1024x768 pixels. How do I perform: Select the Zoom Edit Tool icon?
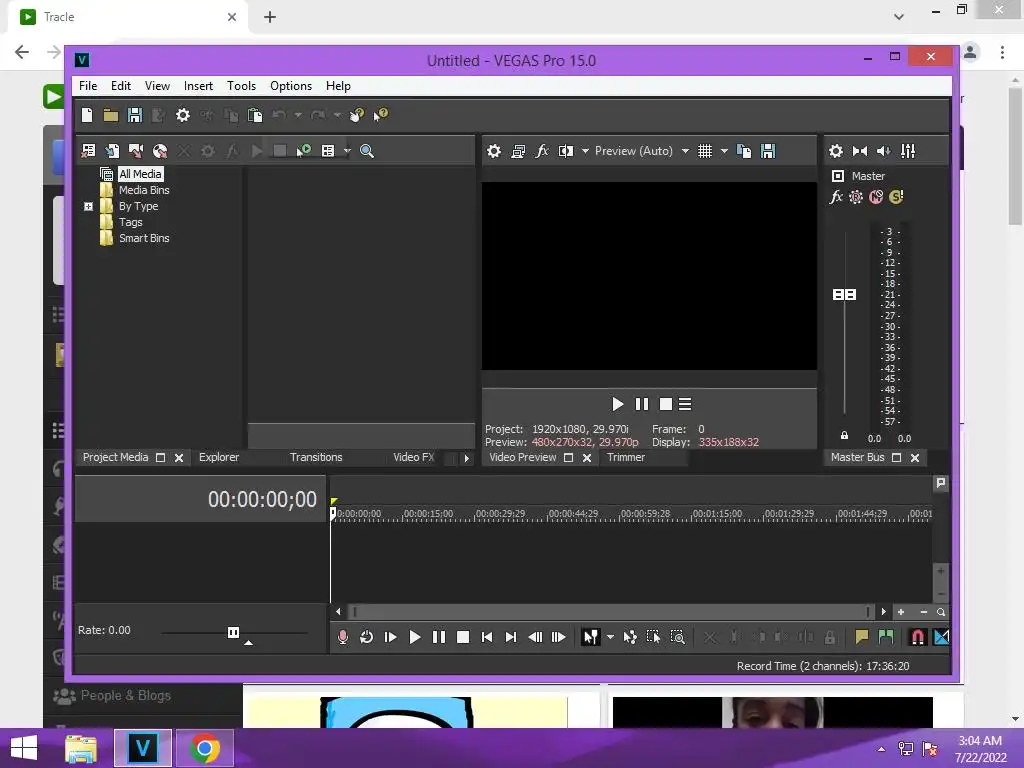[x=678, y=637]
